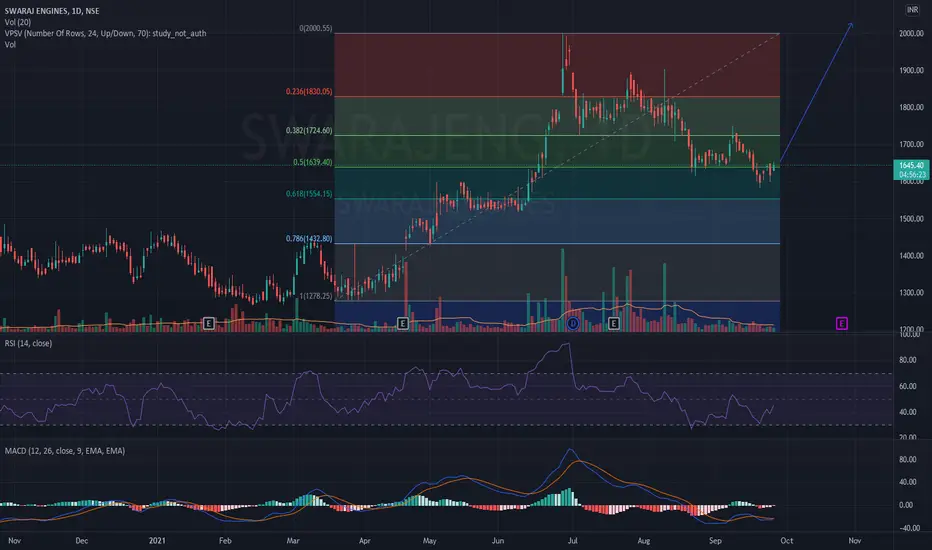932x550 pixels.
Task: Click the 1300.00 price axis label
Action: [911, 293]
